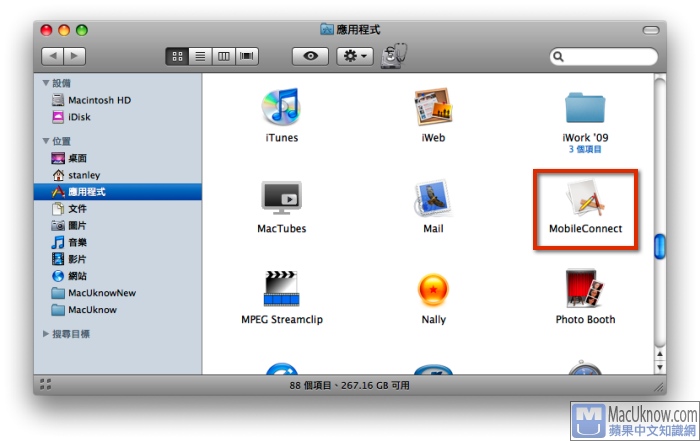Image resolution: width=700 pixels, height=441 pixels.
Task: Click the blue vertical scrollbar thumb
Action: [x=659, y=246]
